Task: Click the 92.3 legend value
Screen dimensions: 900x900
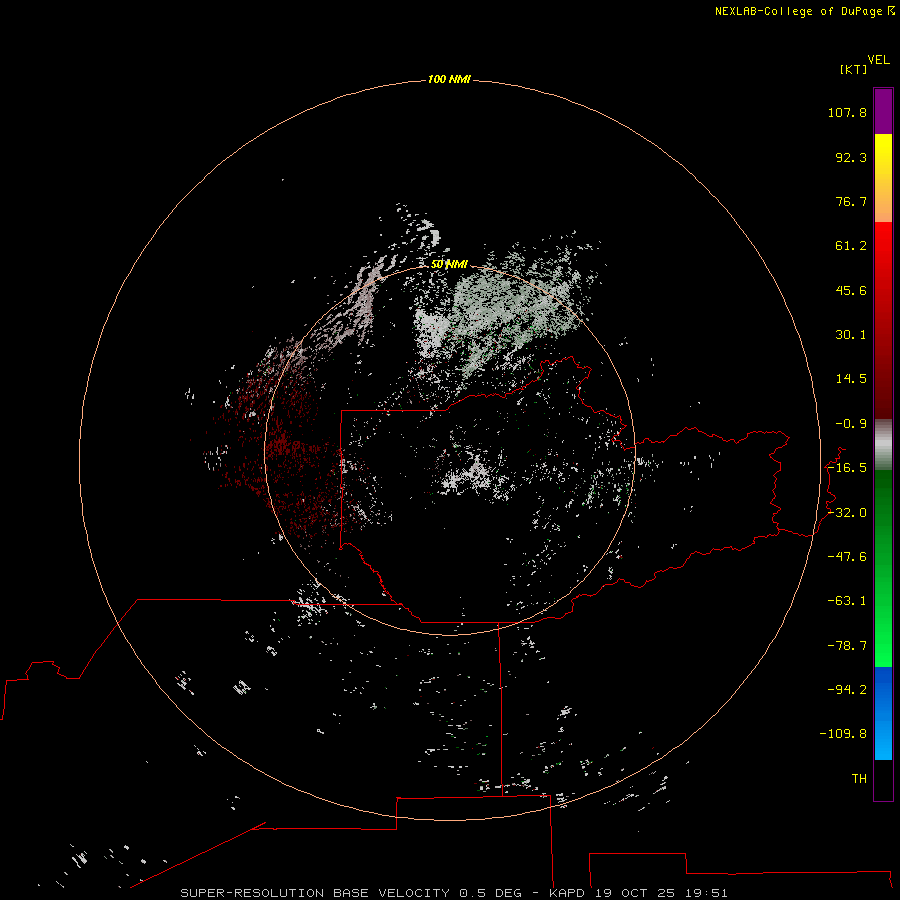Action: [851, 157]
